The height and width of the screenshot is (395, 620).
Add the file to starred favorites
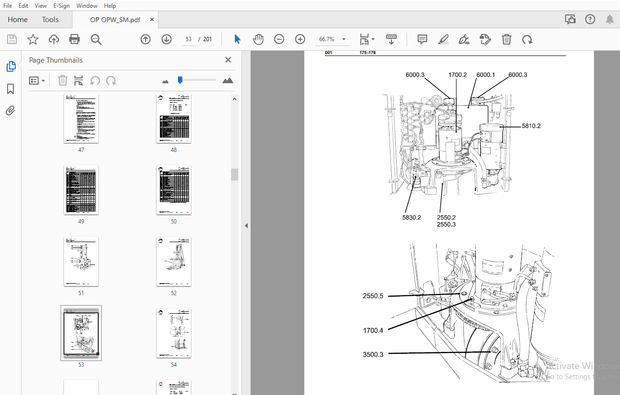(33, 39)
